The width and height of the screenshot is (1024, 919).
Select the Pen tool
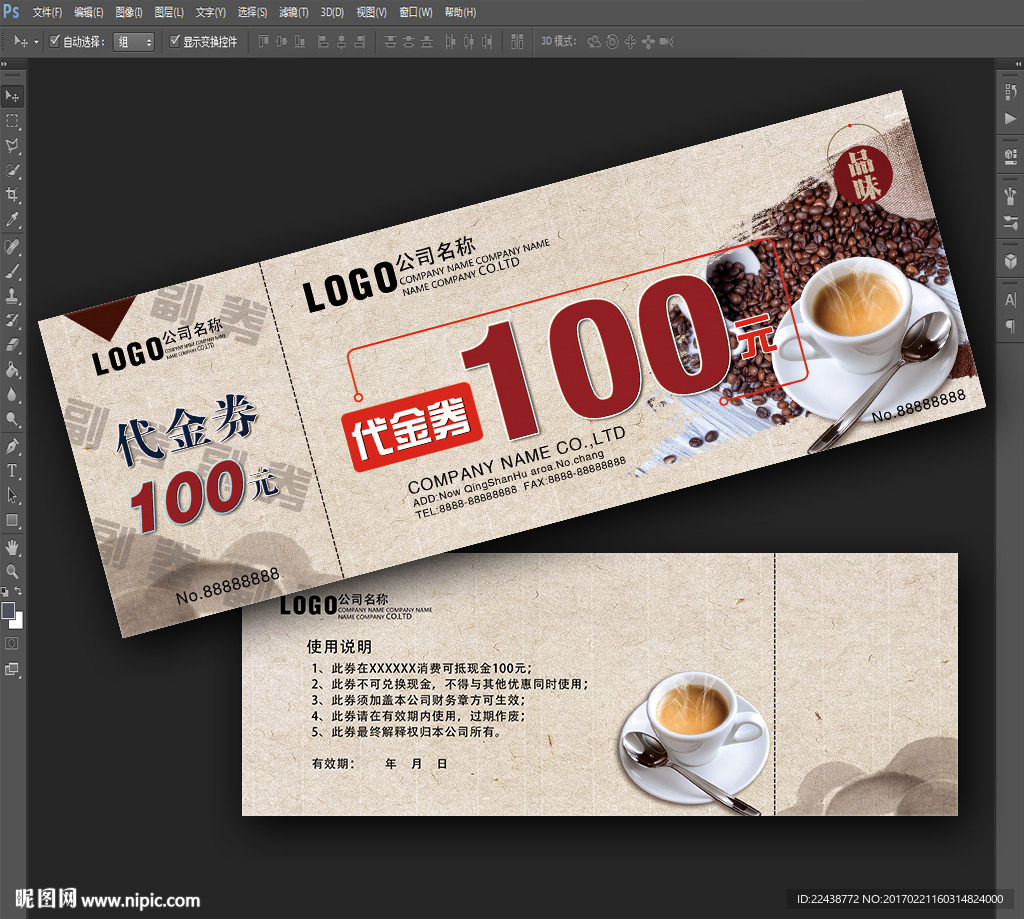click(13, 445)
